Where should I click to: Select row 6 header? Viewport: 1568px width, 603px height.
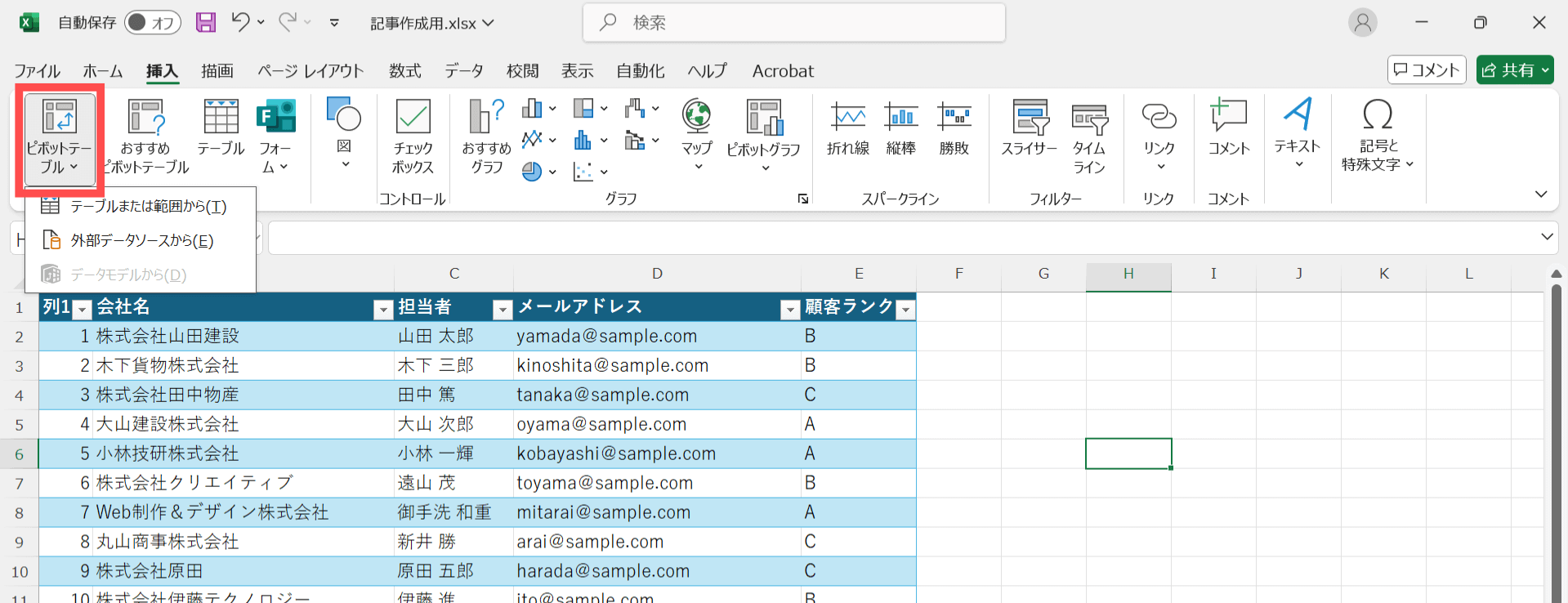(x=19, y=454)
